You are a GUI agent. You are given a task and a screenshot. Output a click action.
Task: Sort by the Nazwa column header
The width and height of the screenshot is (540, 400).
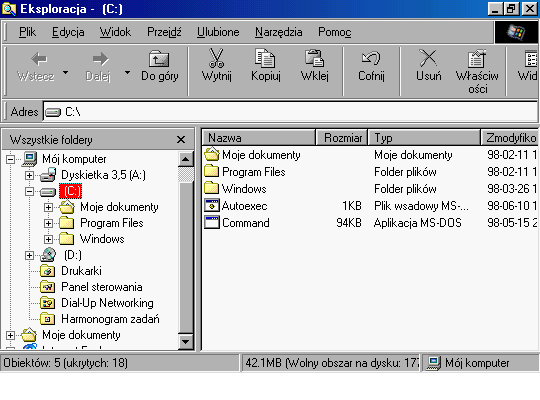coord(259,138)
